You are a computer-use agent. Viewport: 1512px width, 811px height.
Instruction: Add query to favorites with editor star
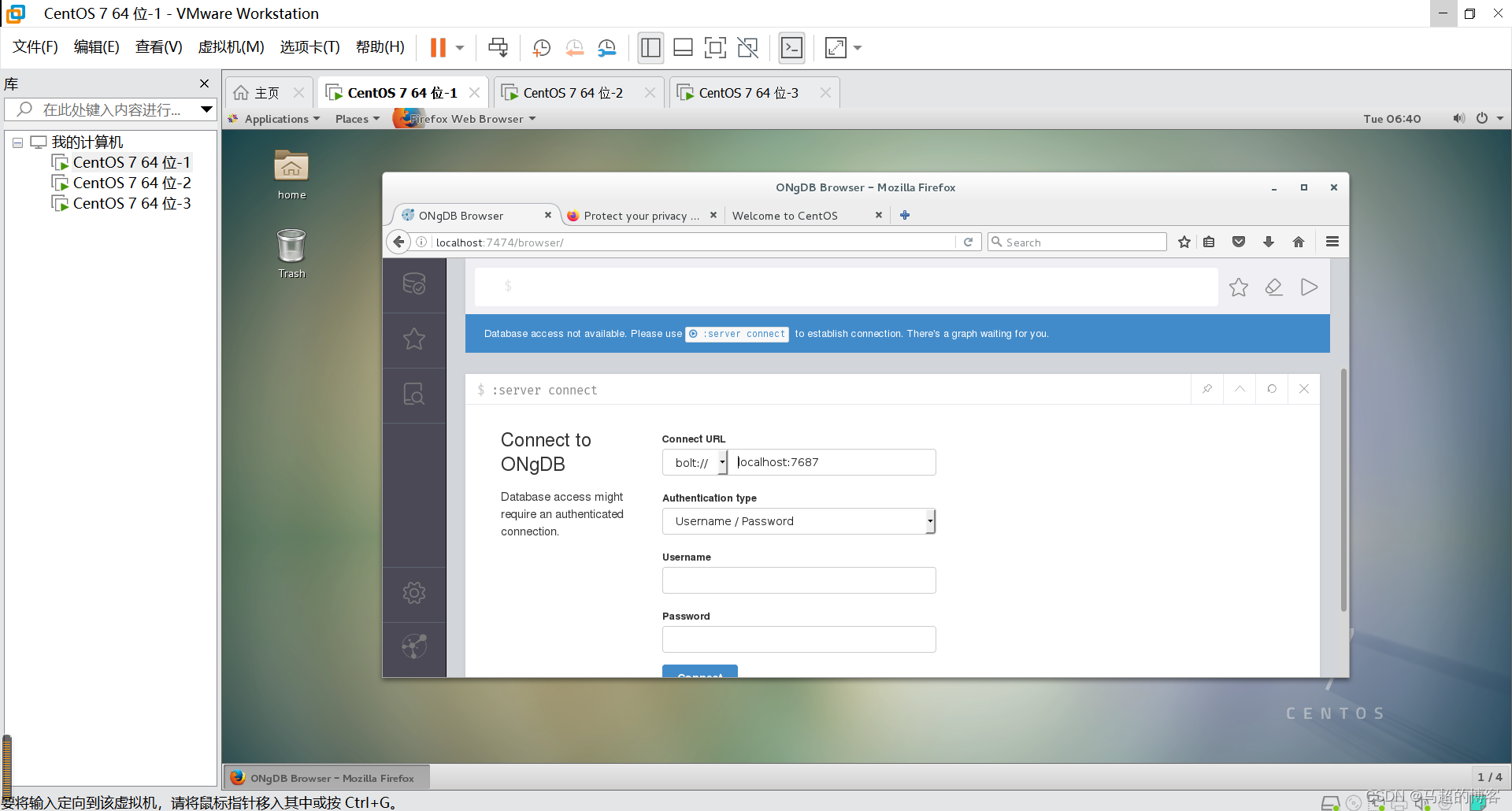pos(1239,287)
